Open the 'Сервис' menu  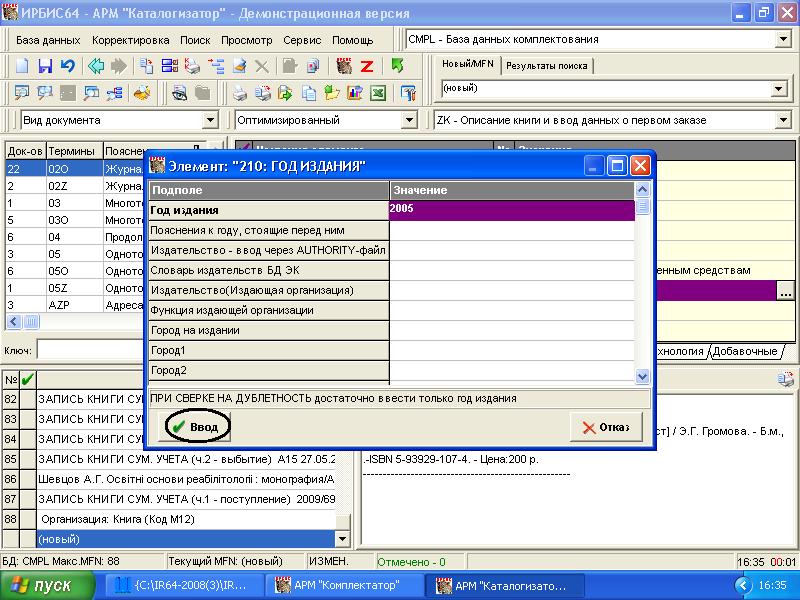[302, 40]
